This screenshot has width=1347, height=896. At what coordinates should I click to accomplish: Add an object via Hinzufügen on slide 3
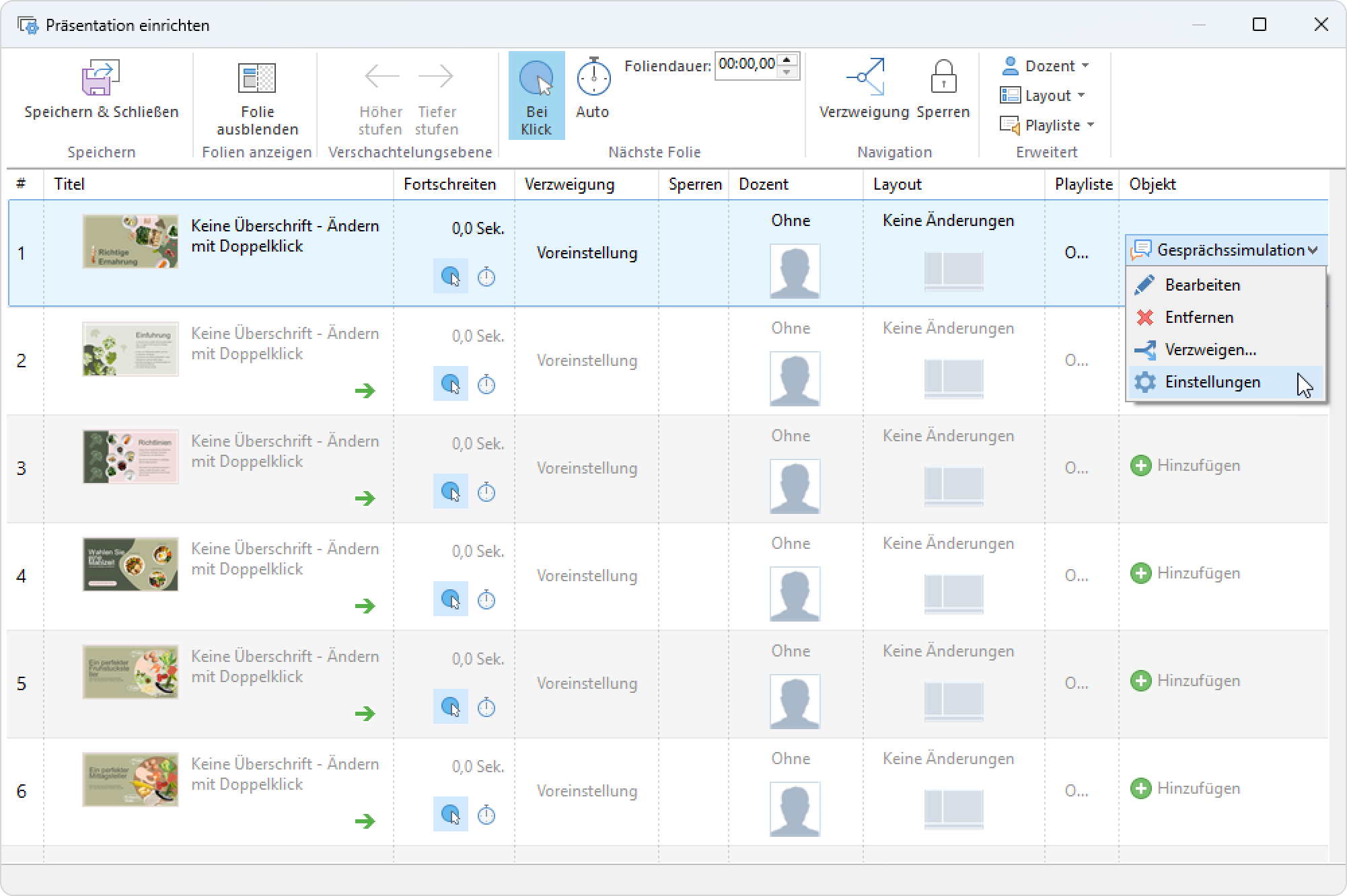click(x=1185, y=465)
